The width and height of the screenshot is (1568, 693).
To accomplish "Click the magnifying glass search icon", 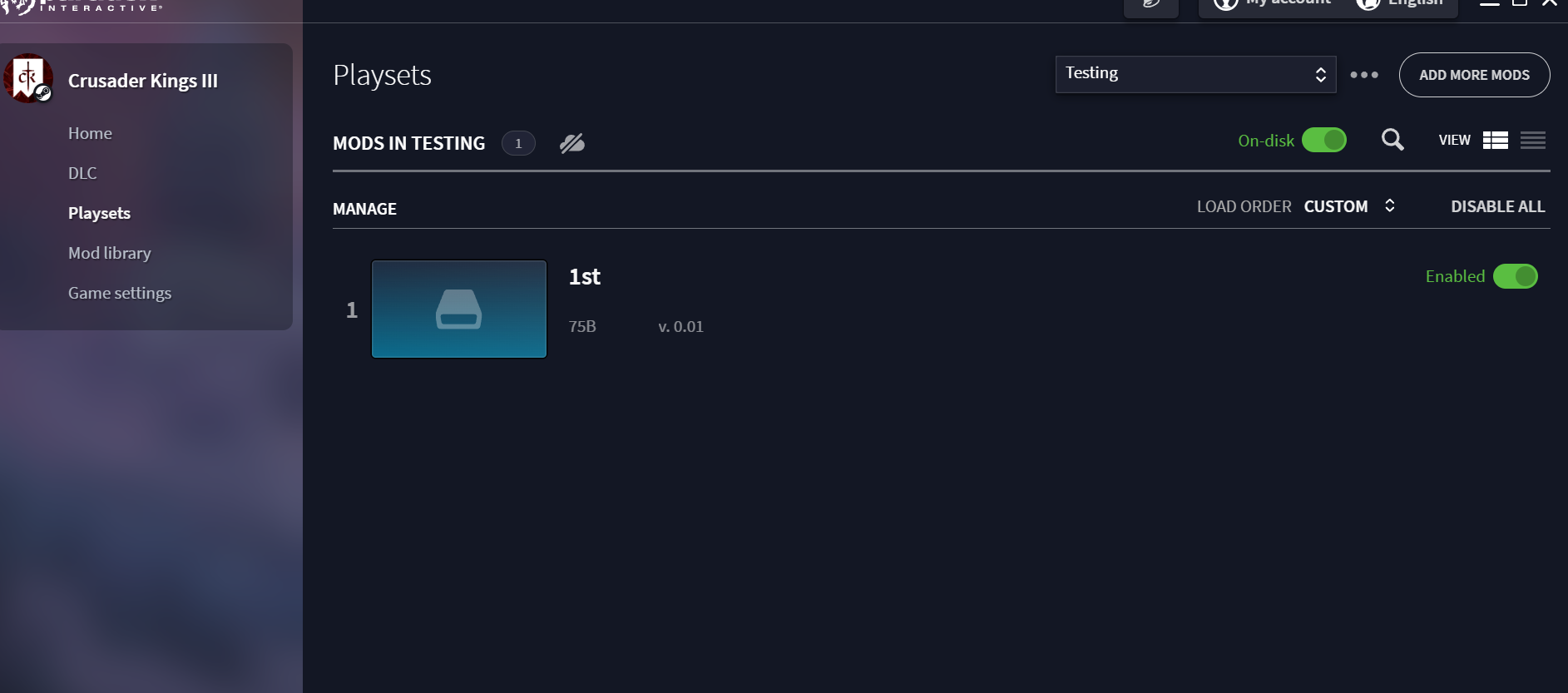I will pos(1392,140).
